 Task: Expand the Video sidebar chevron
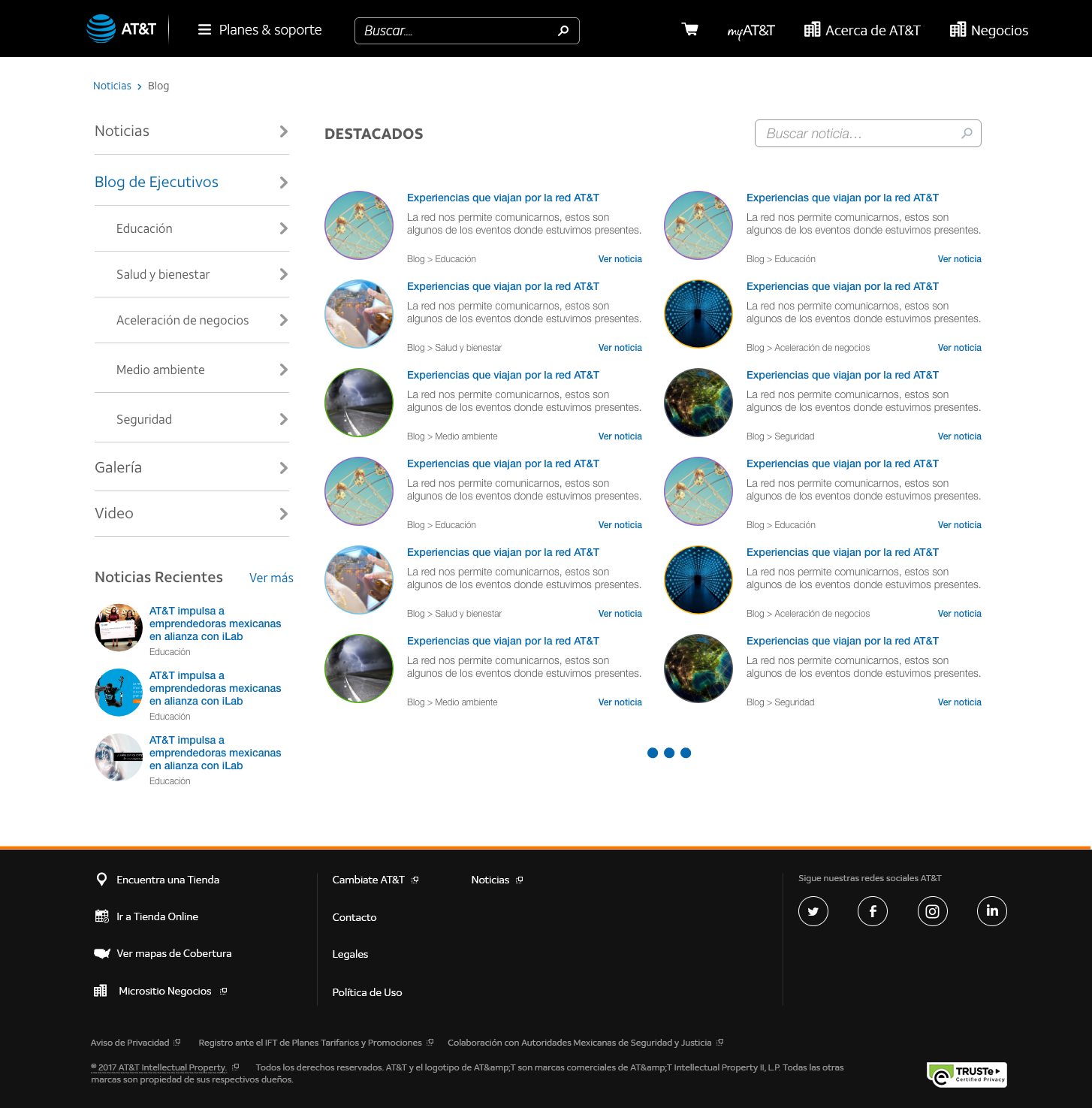click(284, 514)
